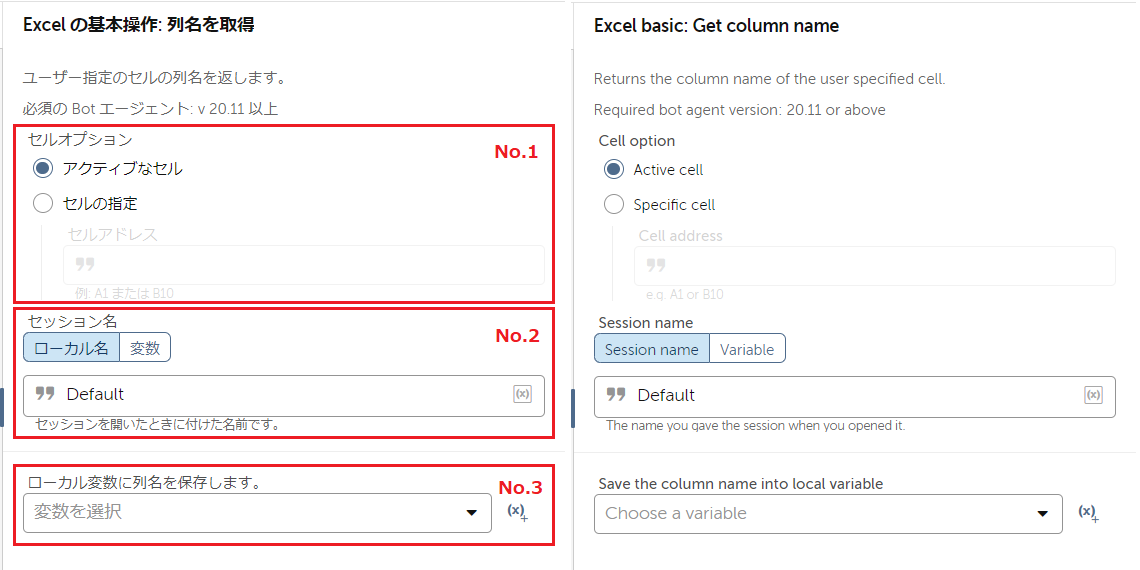Click the text Required bot agent version: 20.11 or above
The width and height of the screenshot is (1140, 570).
click(x=739, y=111)
